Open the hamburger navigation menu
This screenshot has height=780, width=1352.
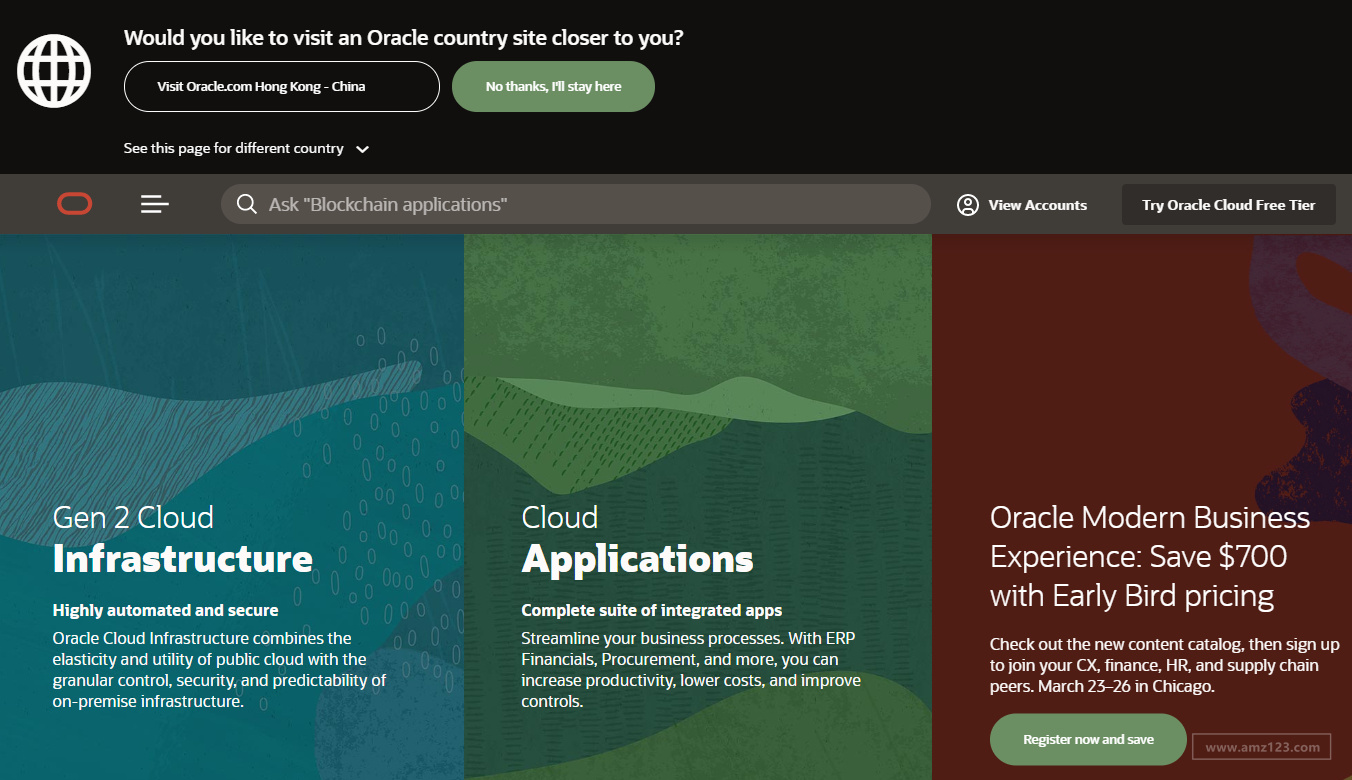[x=155, y=204]
